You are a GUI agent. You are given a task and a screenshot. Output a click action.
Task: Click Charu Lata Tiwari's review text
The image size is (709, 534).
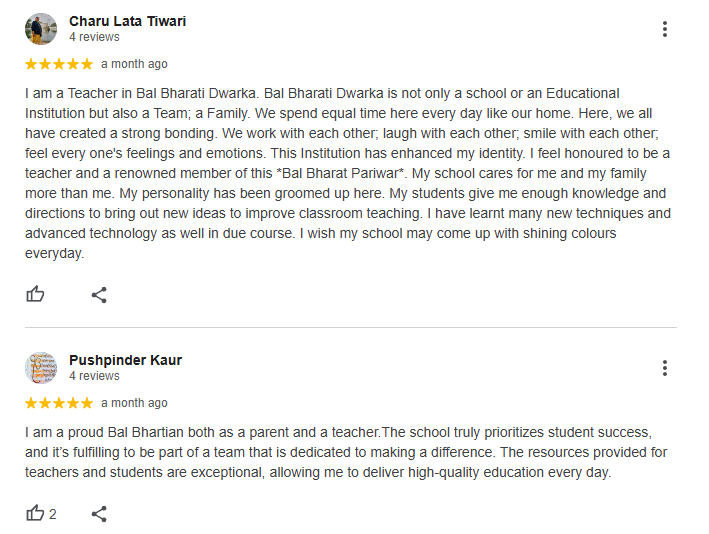tap(348, 173)
